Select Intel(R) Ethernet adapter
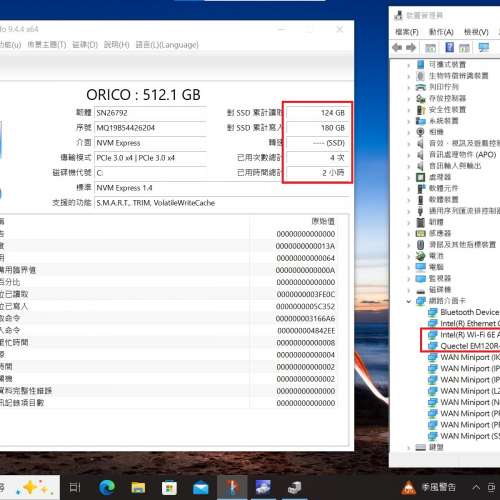This screenshot has width=500, height=500. pyautogui.click(x=470, y=324)
